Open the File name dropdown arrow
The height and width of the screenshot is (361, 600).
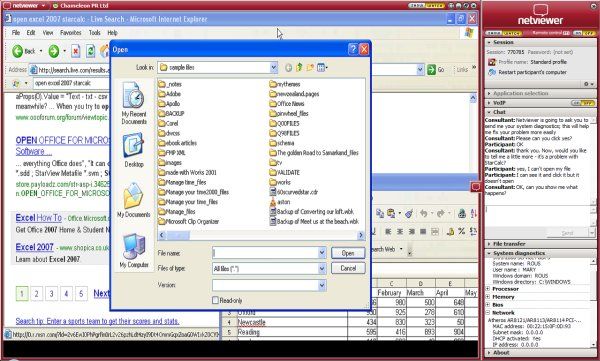pos(322,253)
